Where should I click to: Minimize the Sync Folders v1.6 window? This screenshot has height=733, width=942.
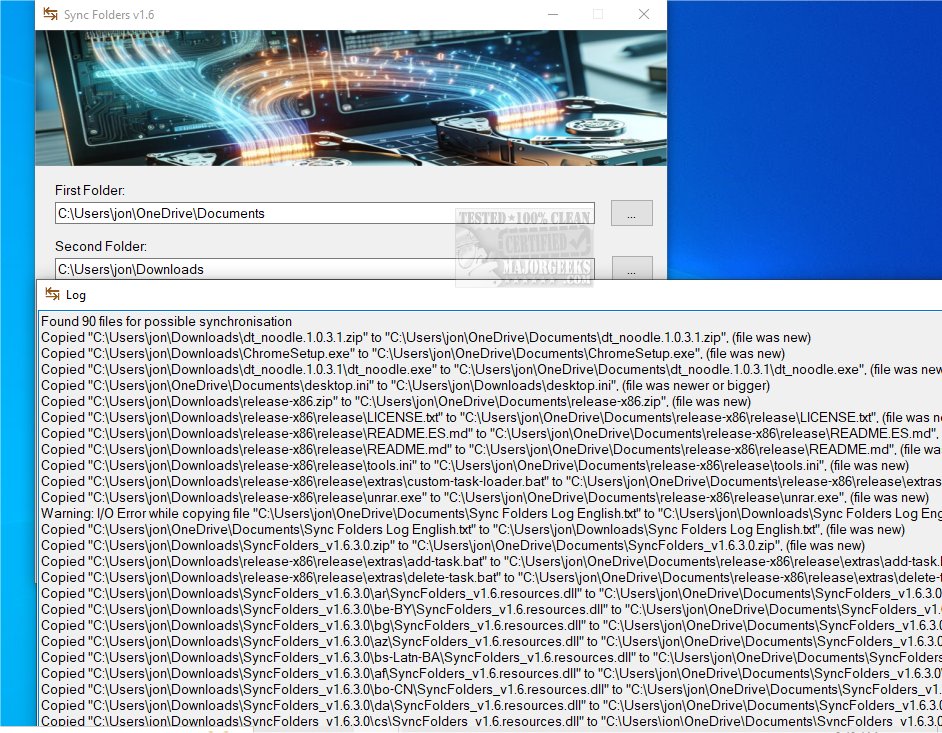click(553, 14)
